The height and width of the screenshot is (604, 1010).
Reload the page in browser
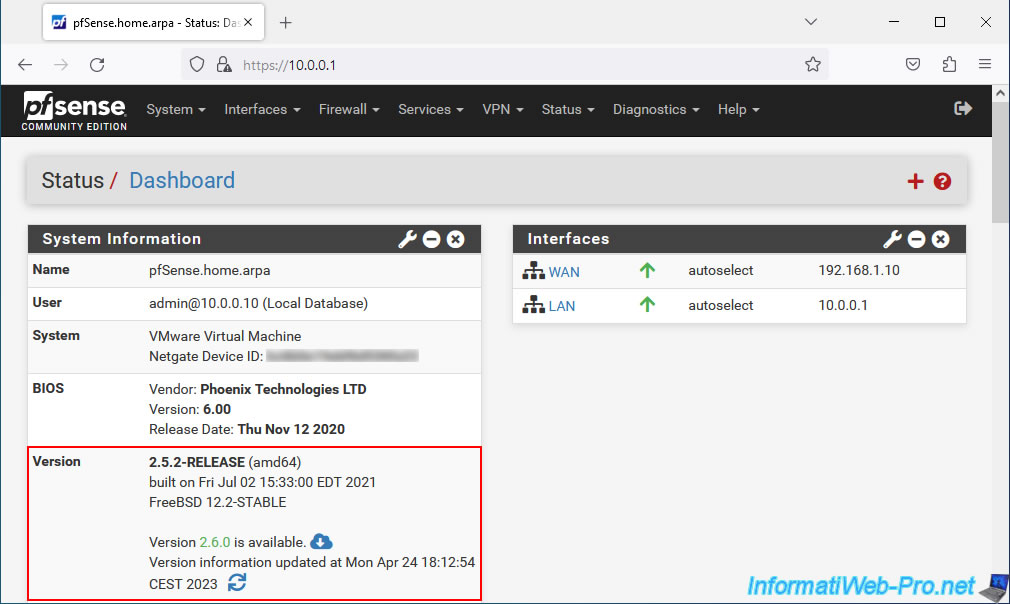coord(97,65)
